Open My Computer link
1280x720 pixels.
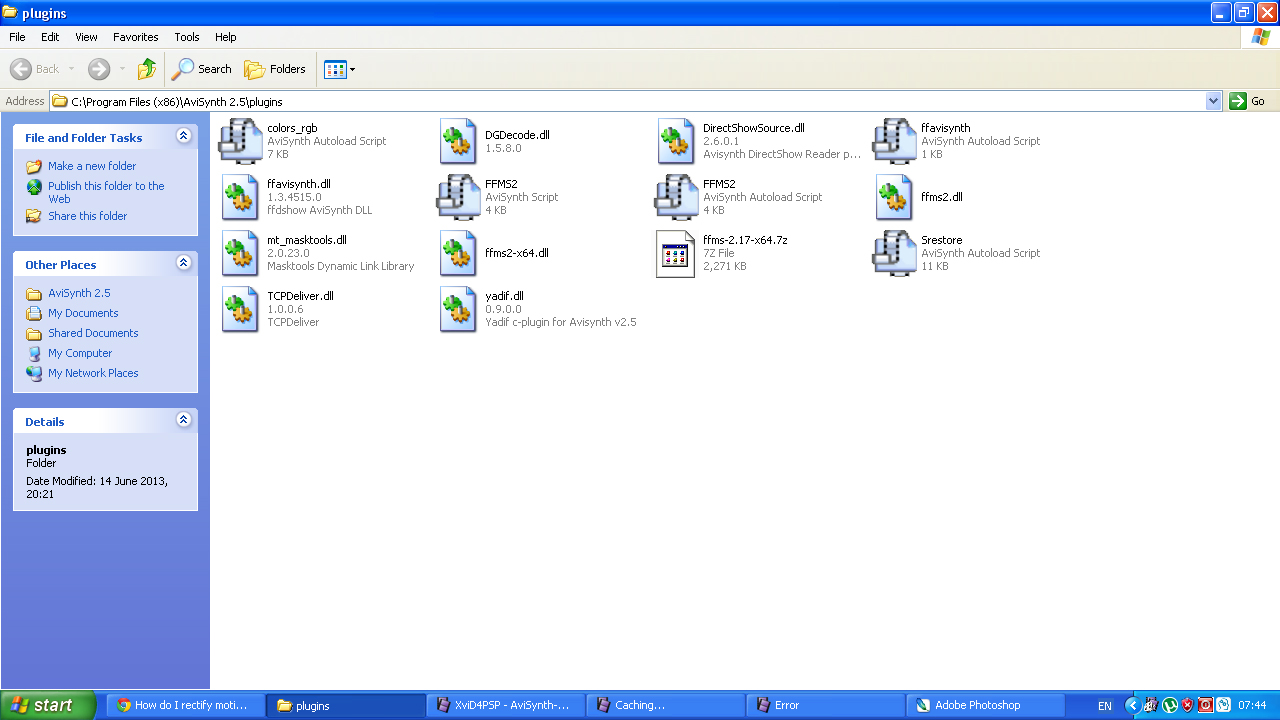pos(80,353)
